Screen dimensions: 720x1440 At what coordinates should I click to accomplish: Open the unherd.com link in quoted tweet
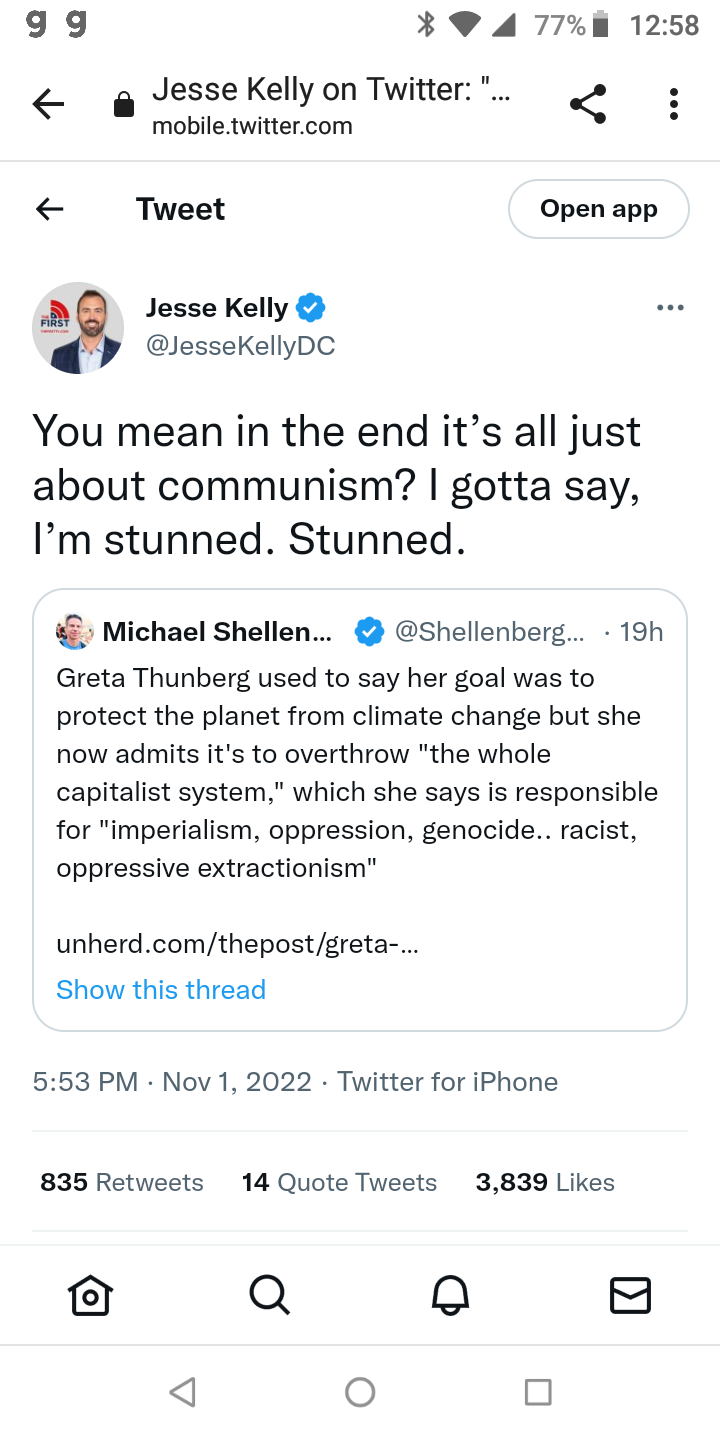click(237, 944)
